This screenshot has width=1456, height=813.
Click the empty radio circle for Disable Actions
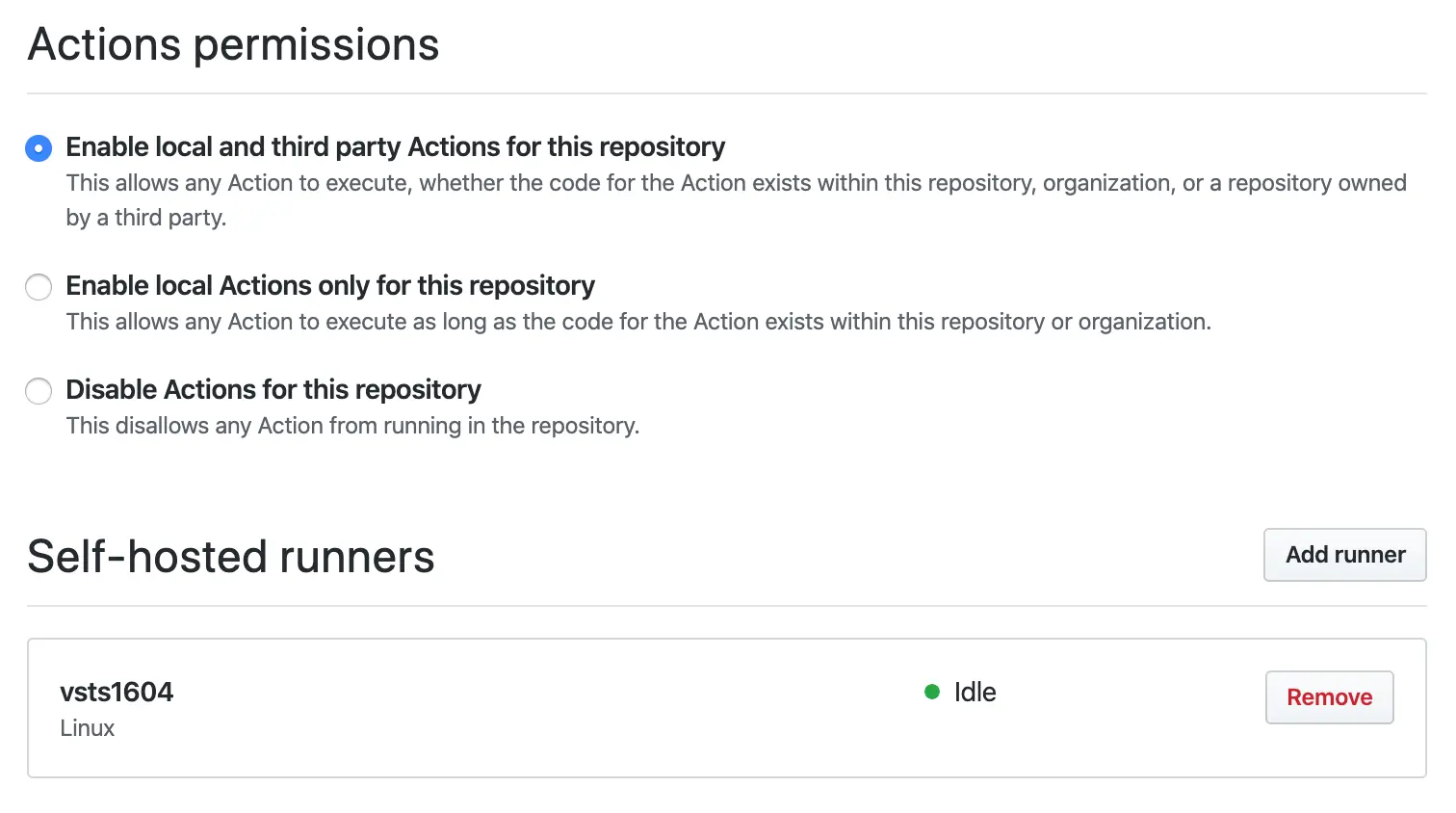[39, 391]
